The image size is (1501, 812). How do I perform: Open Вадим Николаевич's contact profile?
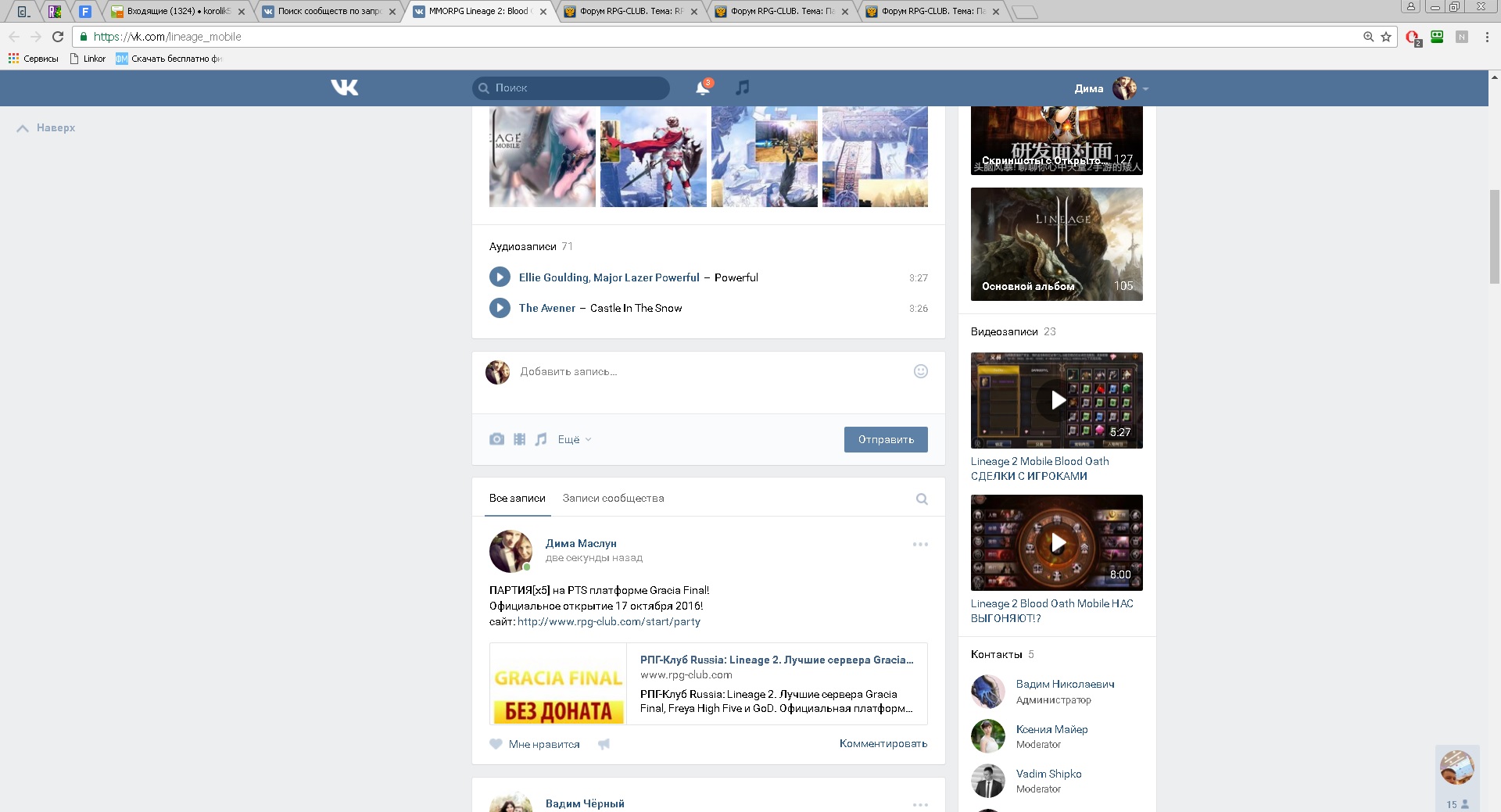(x=1065, y=684)
